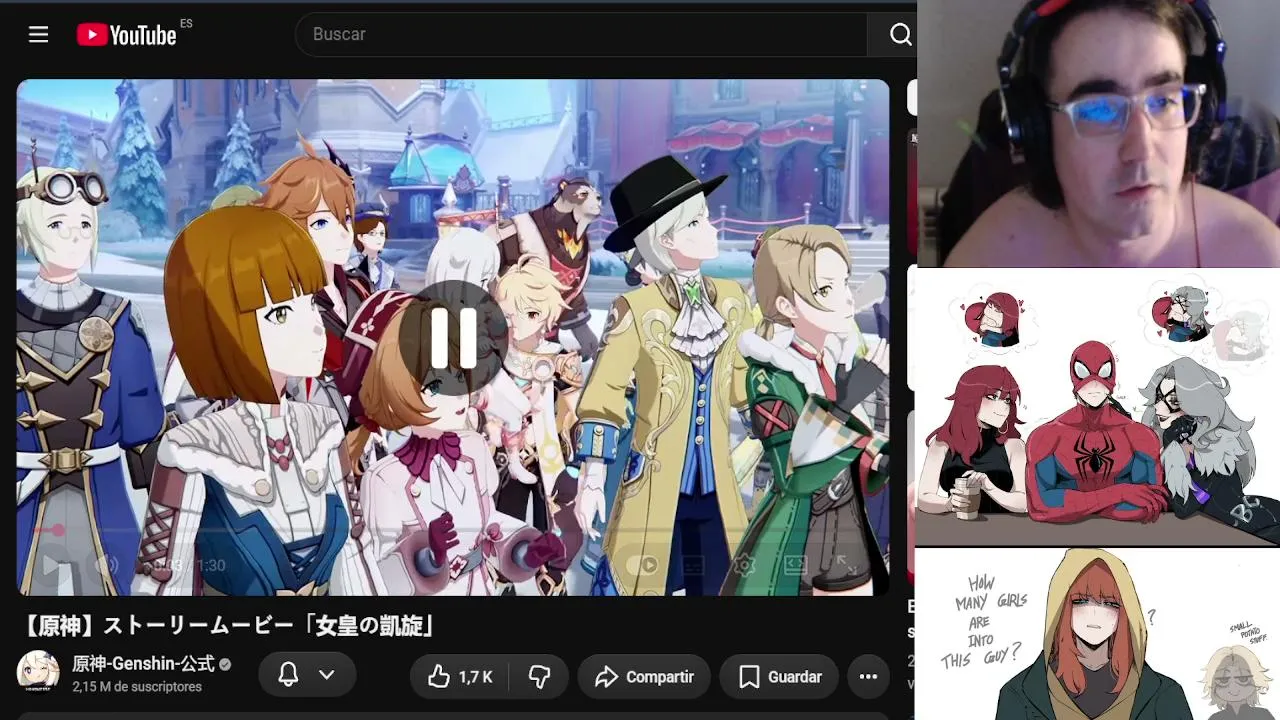Open the 原神-Genshin-公式 channel name link
This screenshot has width=1280, height=720.
pyautogui.click(x=143, y=664)
